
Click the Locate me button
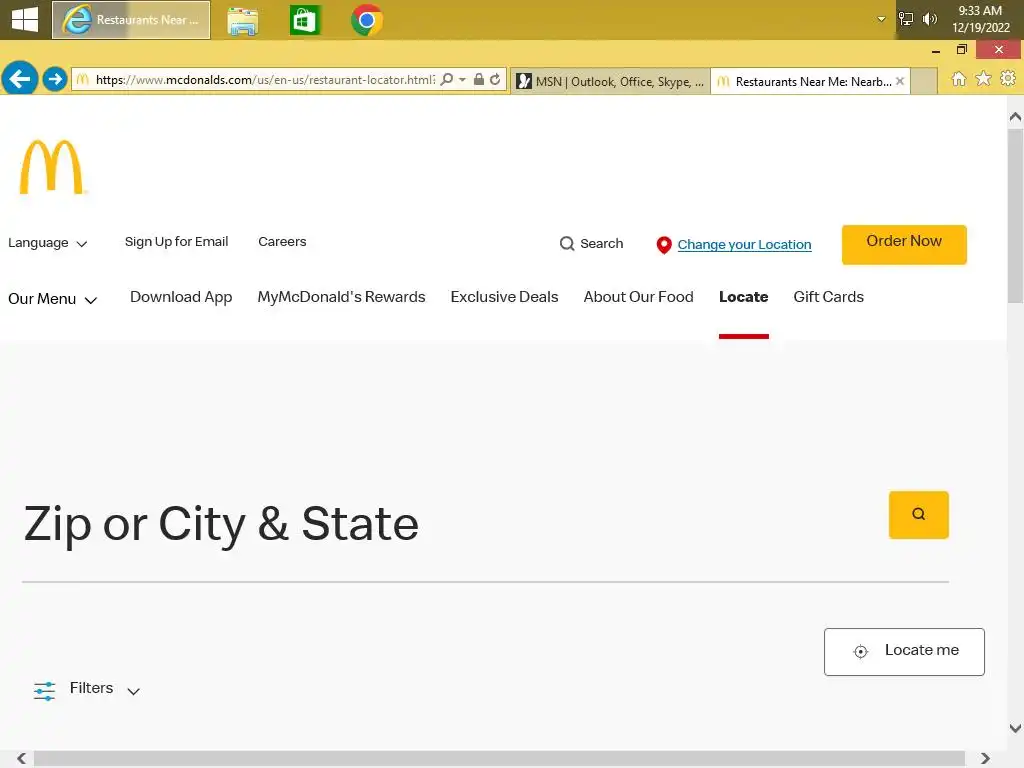point(904,651)
